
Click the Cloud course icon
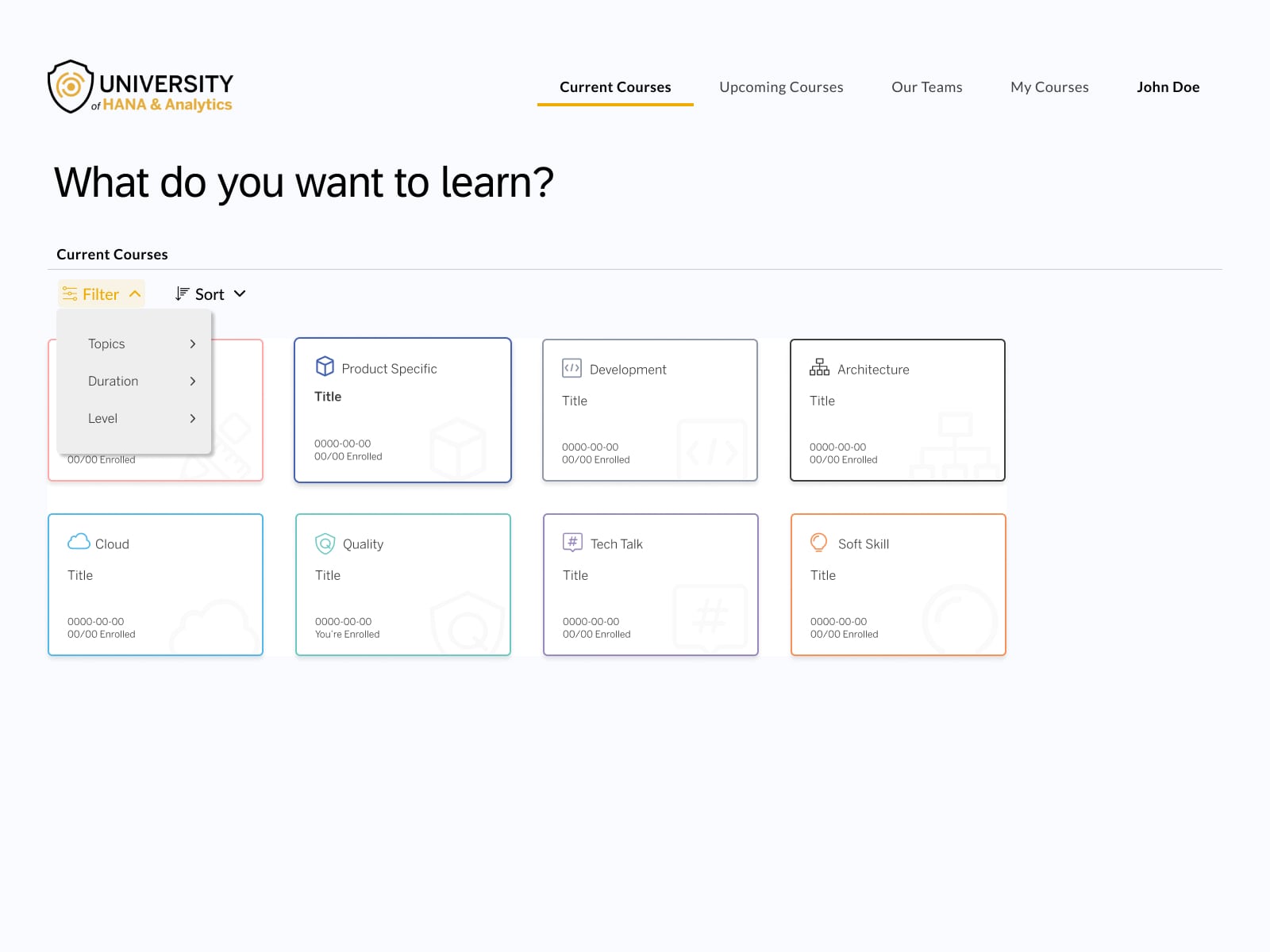pos(79,542)
